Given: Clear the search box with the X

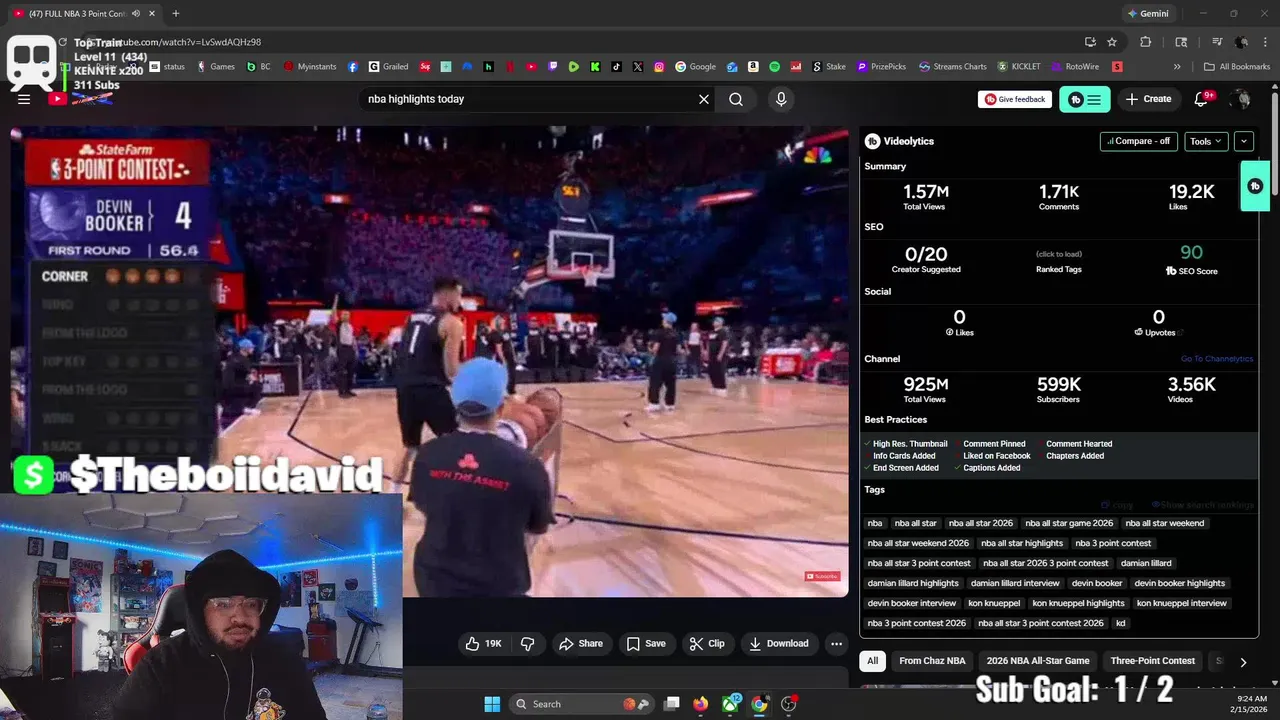Looking at the screenshot, I should 704,99.
